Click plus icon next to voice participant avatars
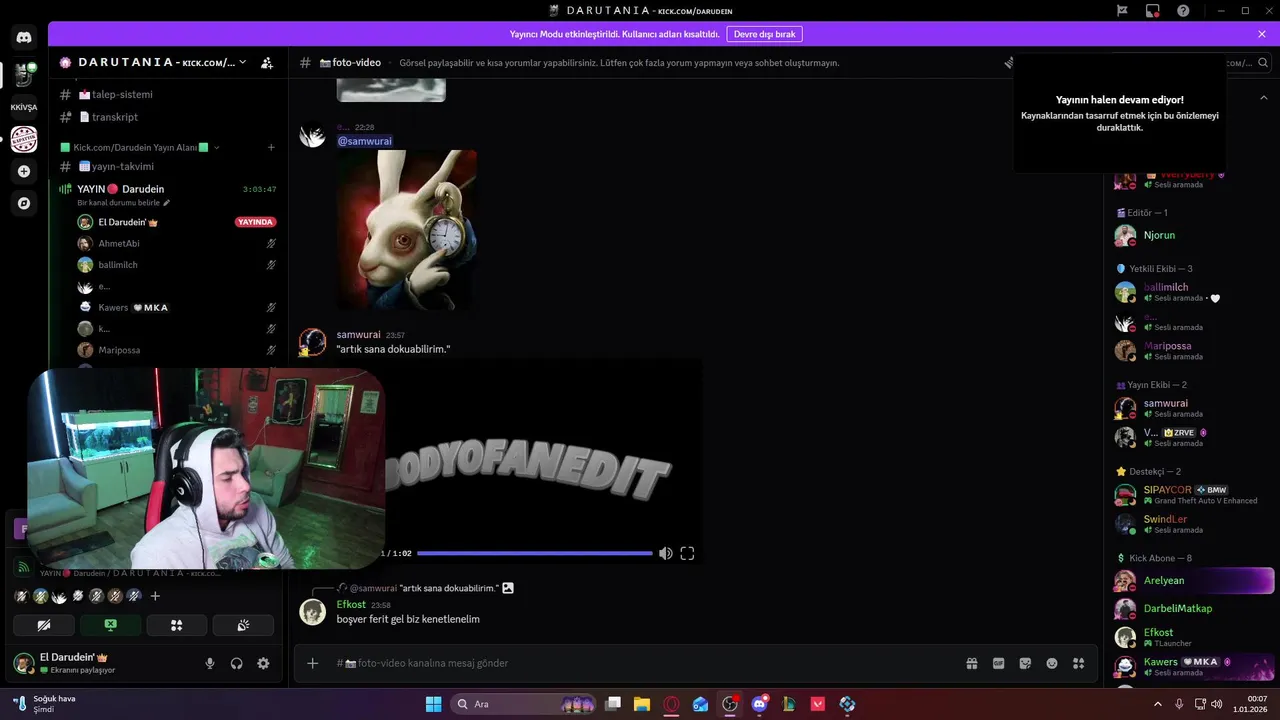 pyautogui.click(x=155, y=596)
